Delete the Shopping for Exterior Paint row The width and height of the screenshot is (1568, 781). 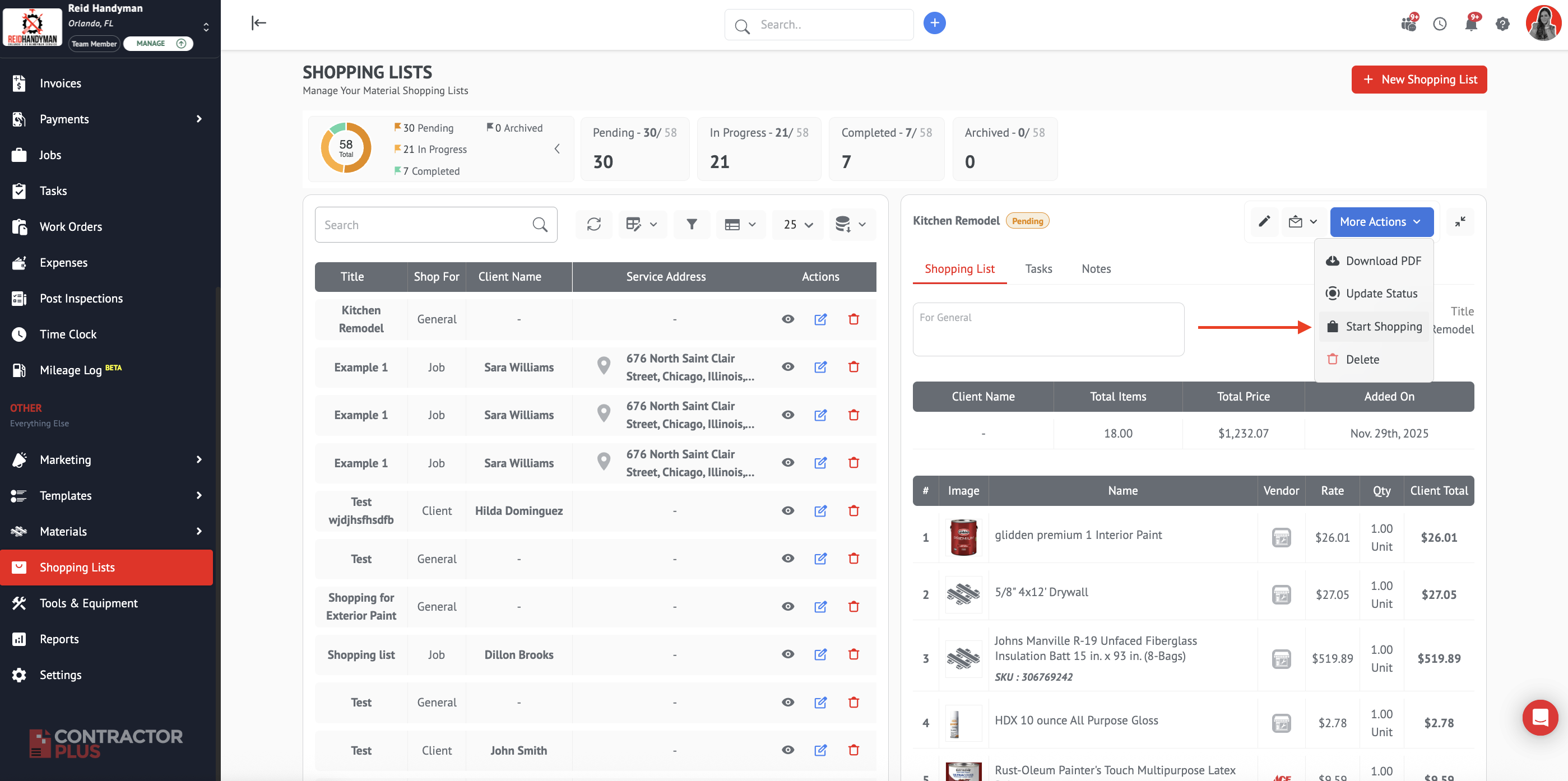853,606
